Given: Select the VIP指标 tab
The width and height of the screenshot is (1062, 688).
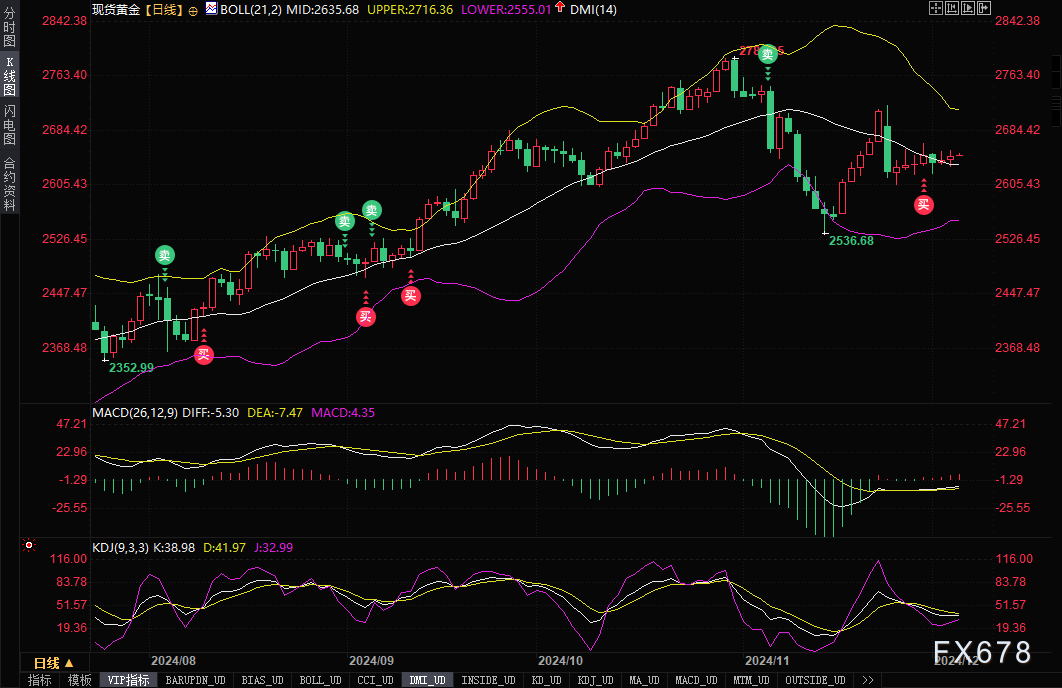Looking at the screenshot, I should [x=128, y=680].
